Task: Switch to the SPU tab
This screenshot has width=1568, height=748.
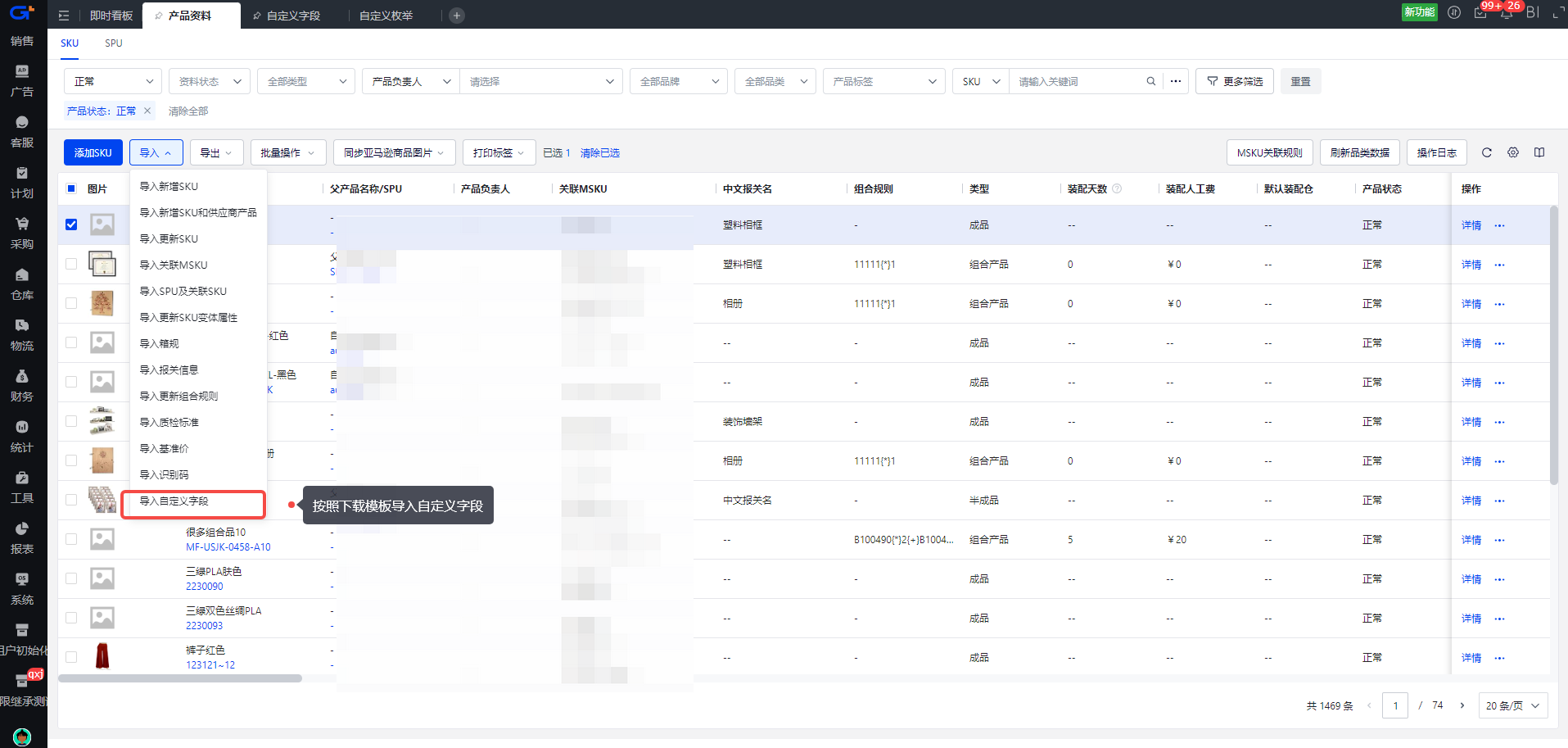Action: pos(113,43)
